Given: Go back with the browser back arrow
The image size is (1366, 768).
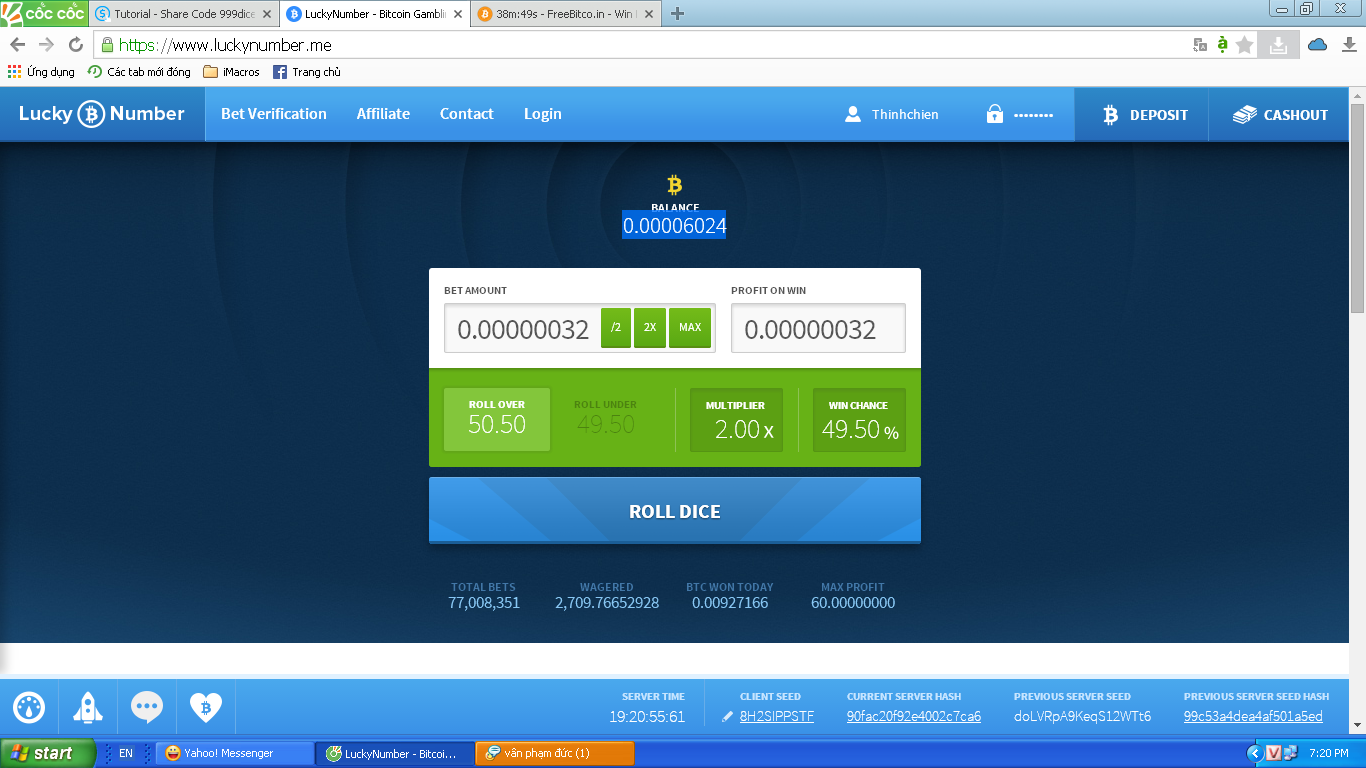Looking at the screenshot, I should (18, 45).
